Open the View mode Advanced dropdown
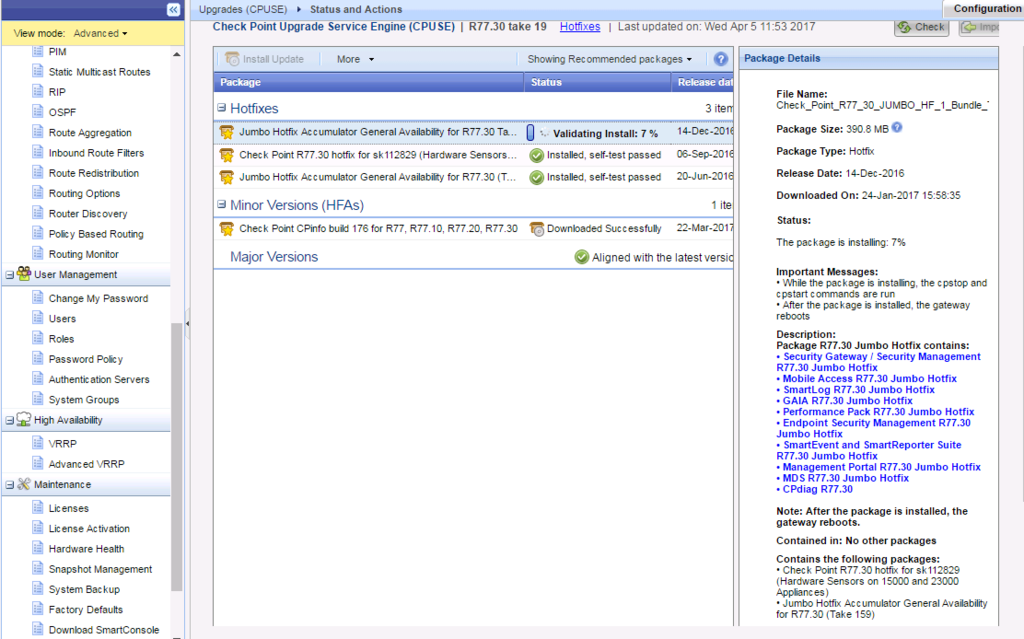The image size is (1024, 639). click(100, 33)
